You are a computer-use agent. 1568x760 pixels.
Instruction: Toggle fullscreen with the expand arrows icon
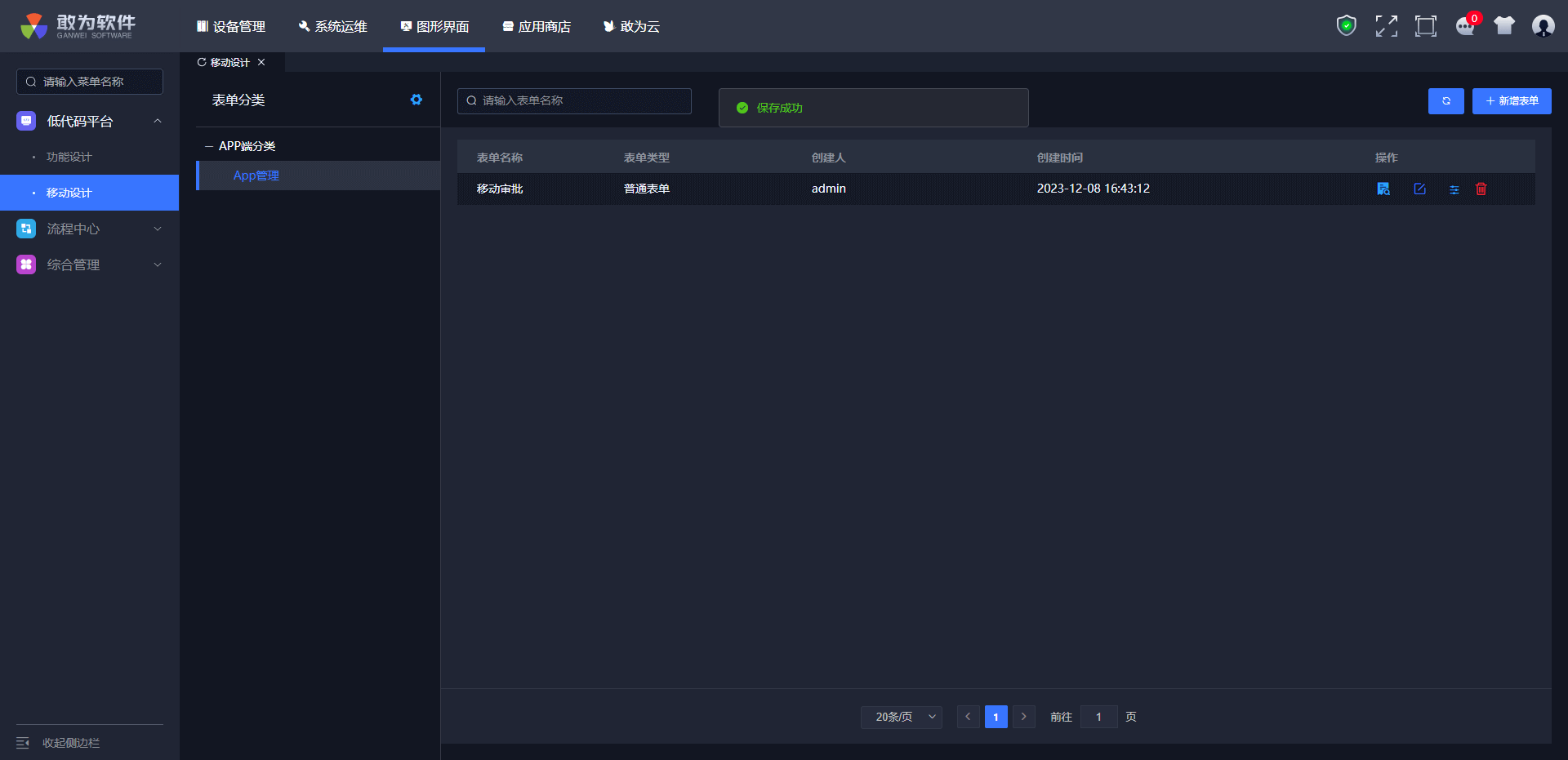pos(1386,26)
